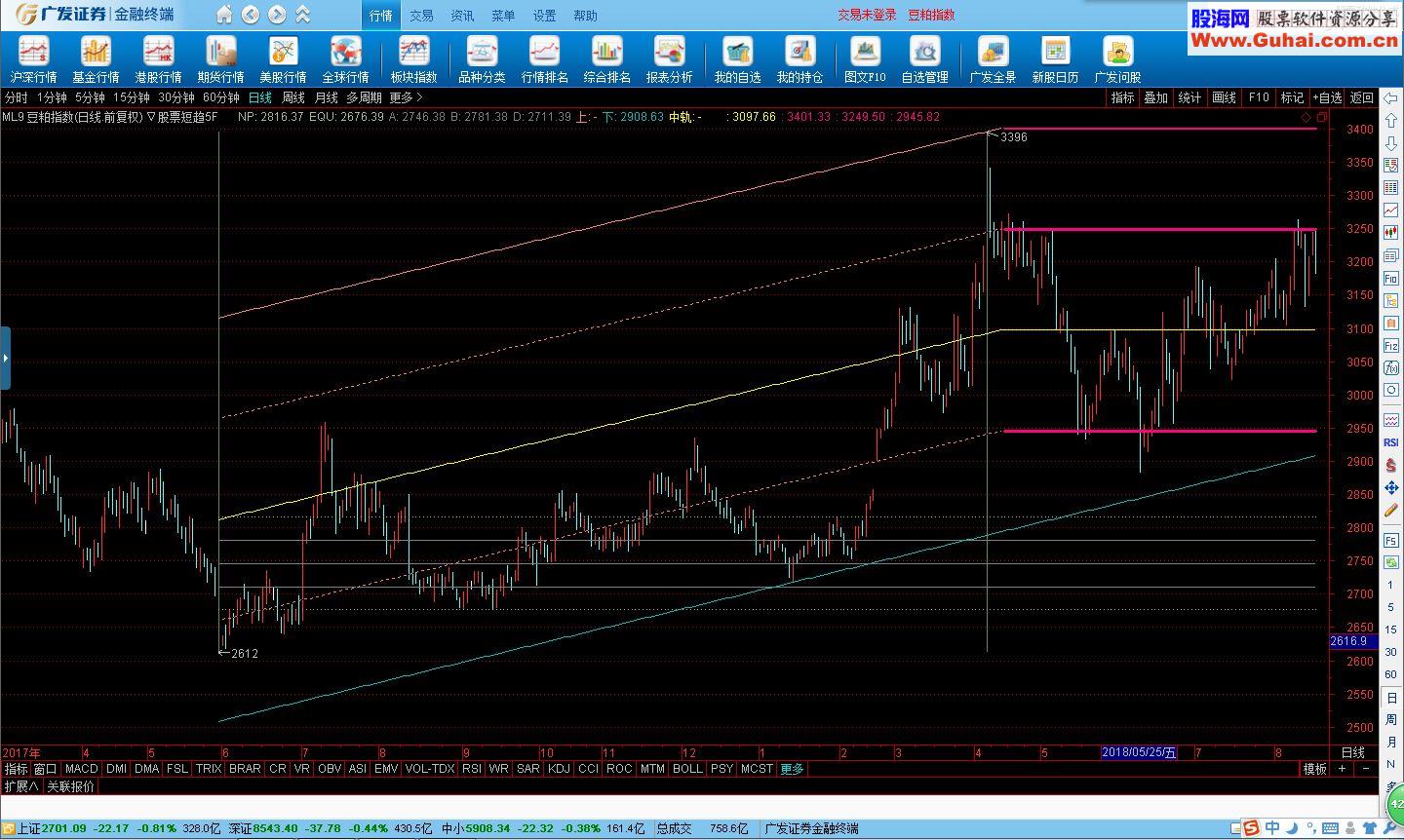Click 交易未登录 login link
Viewport: 1404px width, 840px height.
(x=867, y=15)
